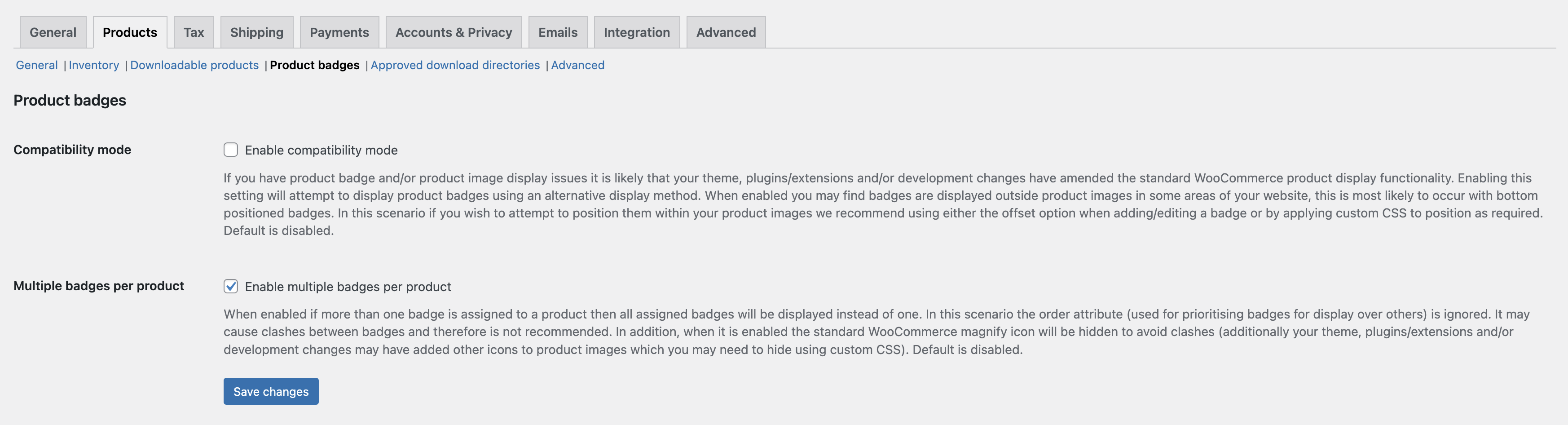Switch to the Emails tab

pos(558,32)
